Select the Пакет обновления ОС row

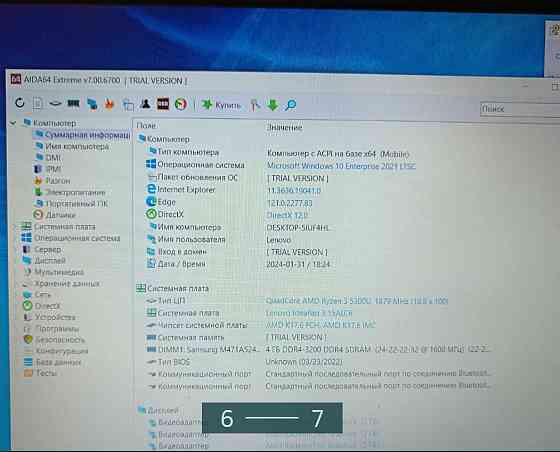point(237,177)
